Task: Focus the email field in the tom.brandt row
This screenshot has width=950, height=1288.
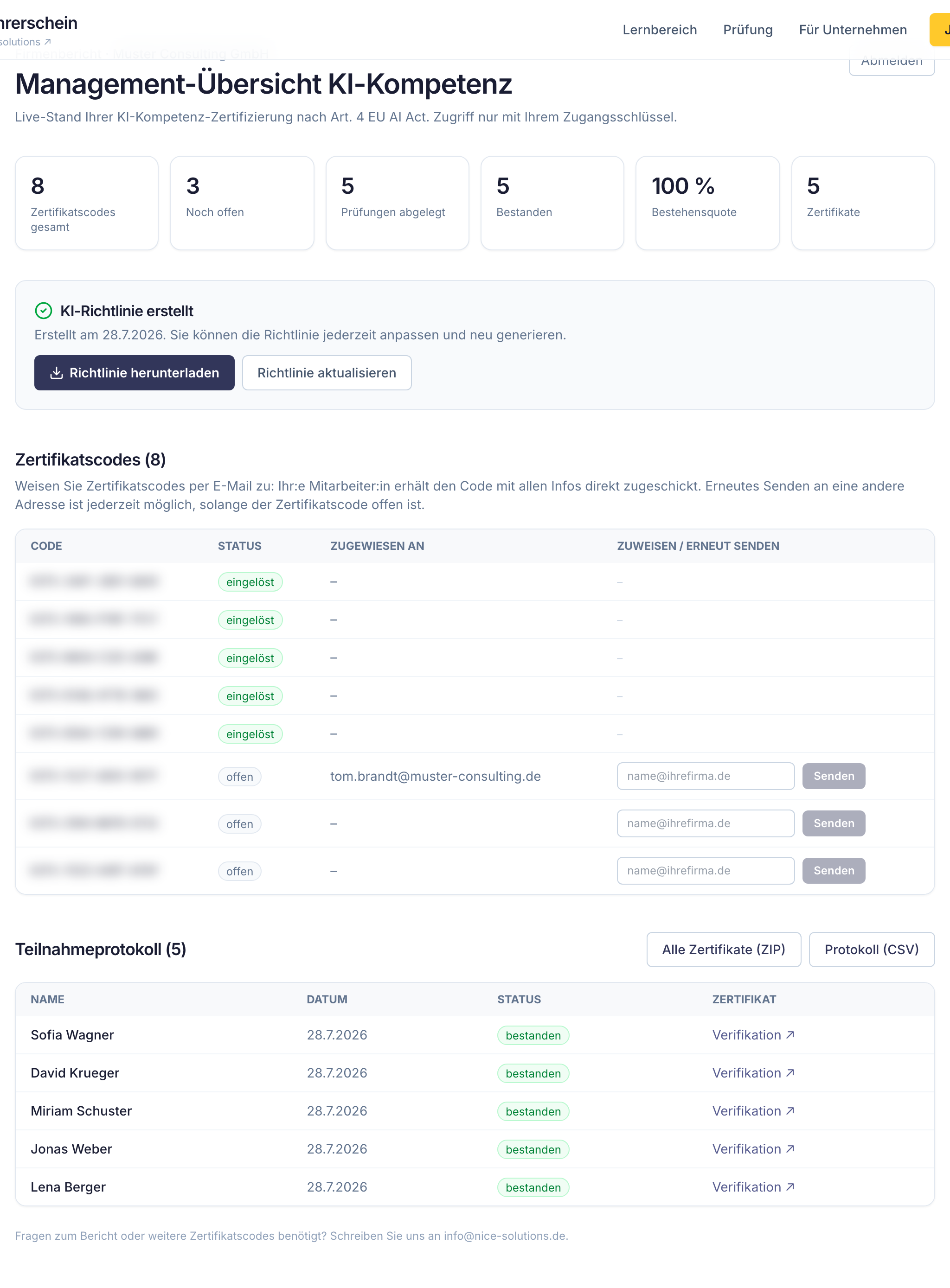Action: pyautogui.click(x=706, y=776)
